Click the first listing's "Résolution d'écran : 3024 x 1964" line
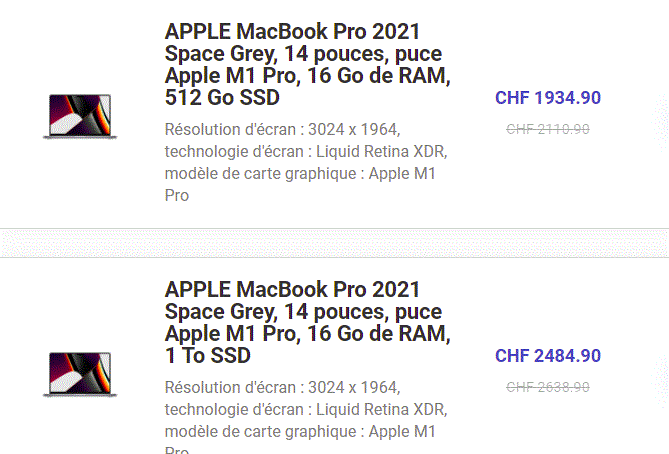 (x=282, y=129)
